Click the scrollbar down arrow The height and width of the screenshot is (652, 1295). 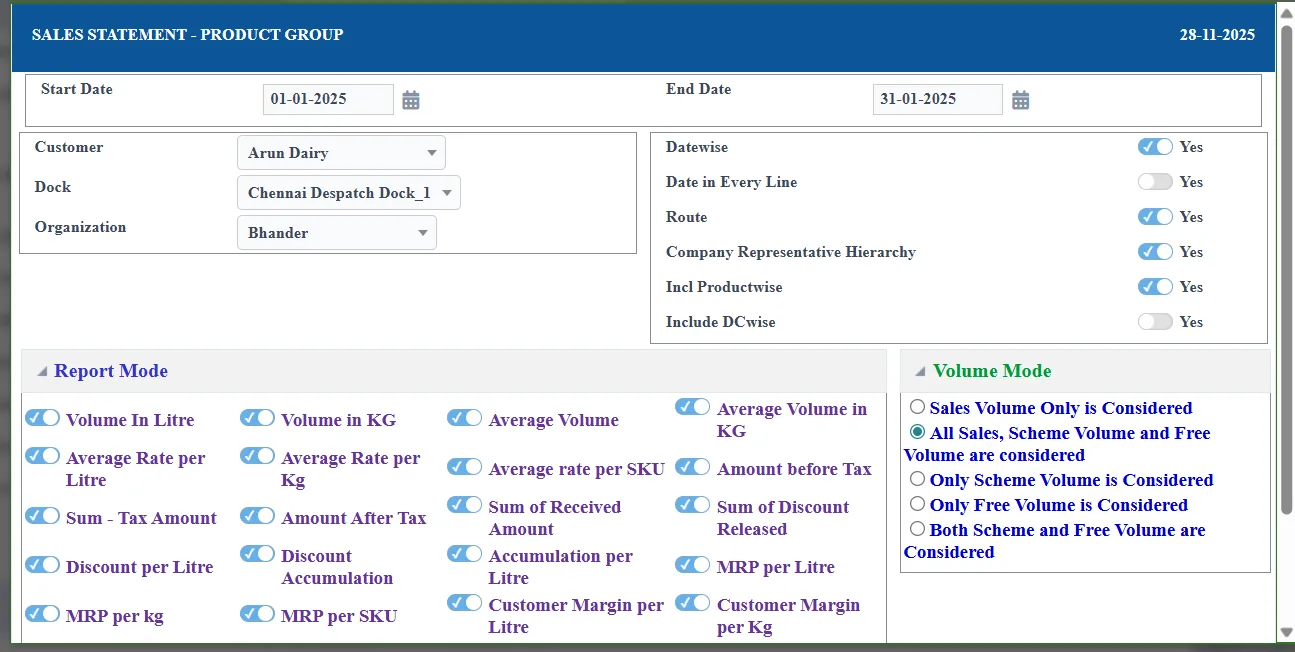pos(1286,632)
